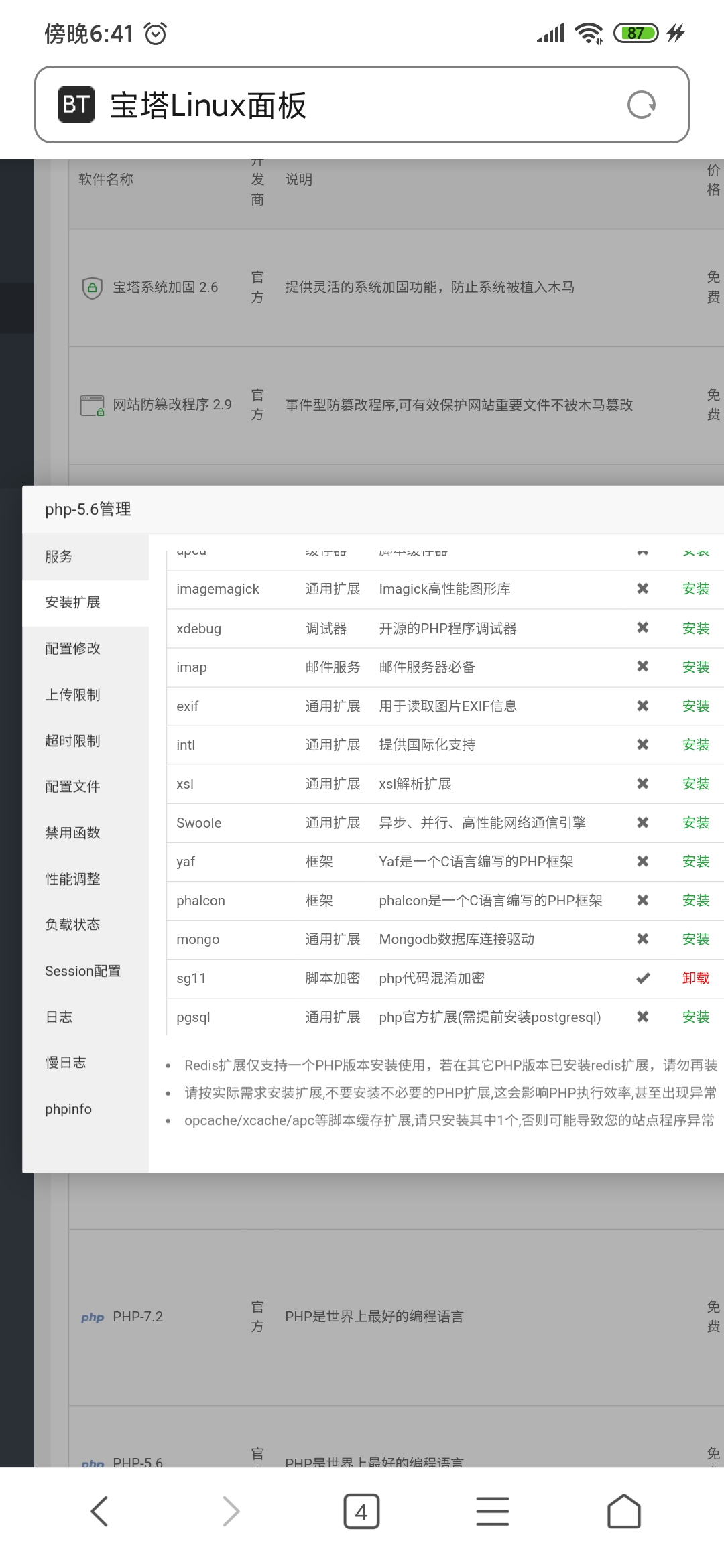Click the X status icon for phalcon
This screenshot has width=724, height=1568.
(642, 900)
